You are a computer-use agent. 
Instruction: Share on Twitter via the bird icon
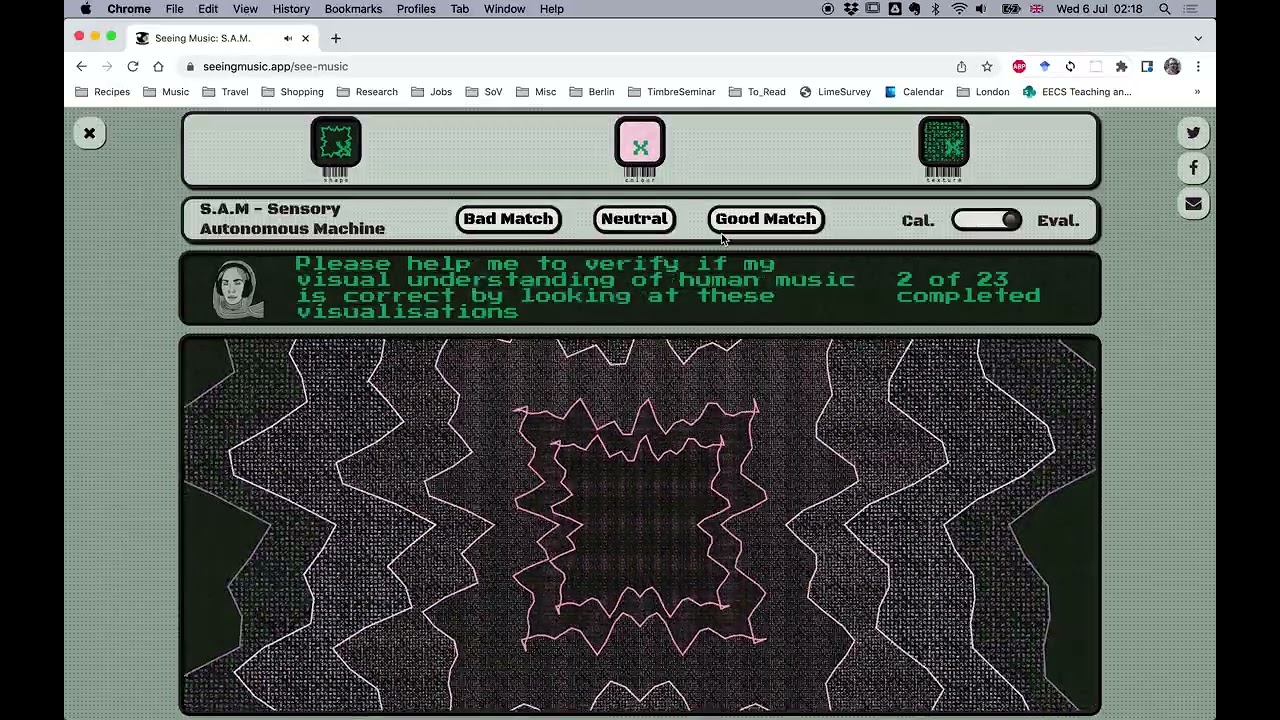pyautogui.click(x=1193, y=132)
